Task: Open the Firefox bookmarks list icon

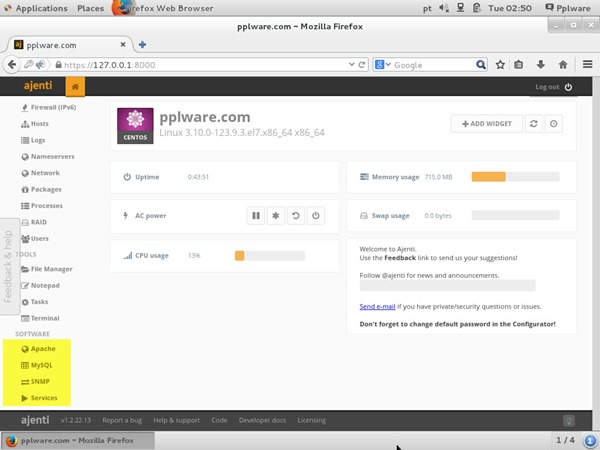Action: point(518,65)
